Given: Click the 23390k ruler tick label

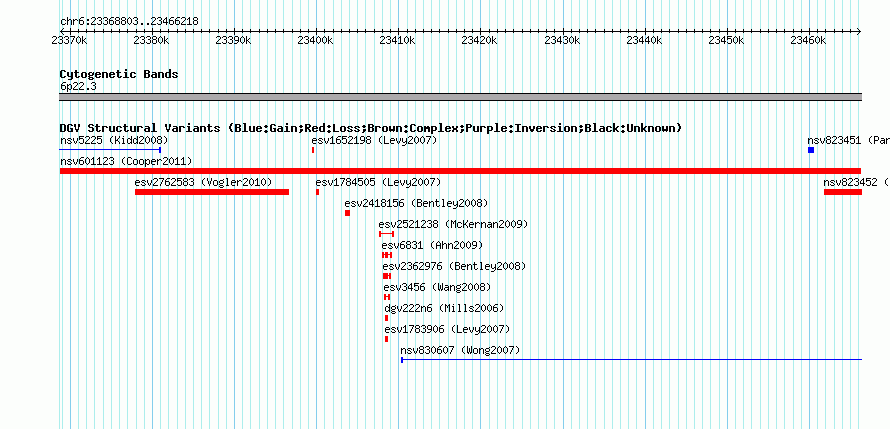Looking at the screenshot, I should tap(234, 41).
